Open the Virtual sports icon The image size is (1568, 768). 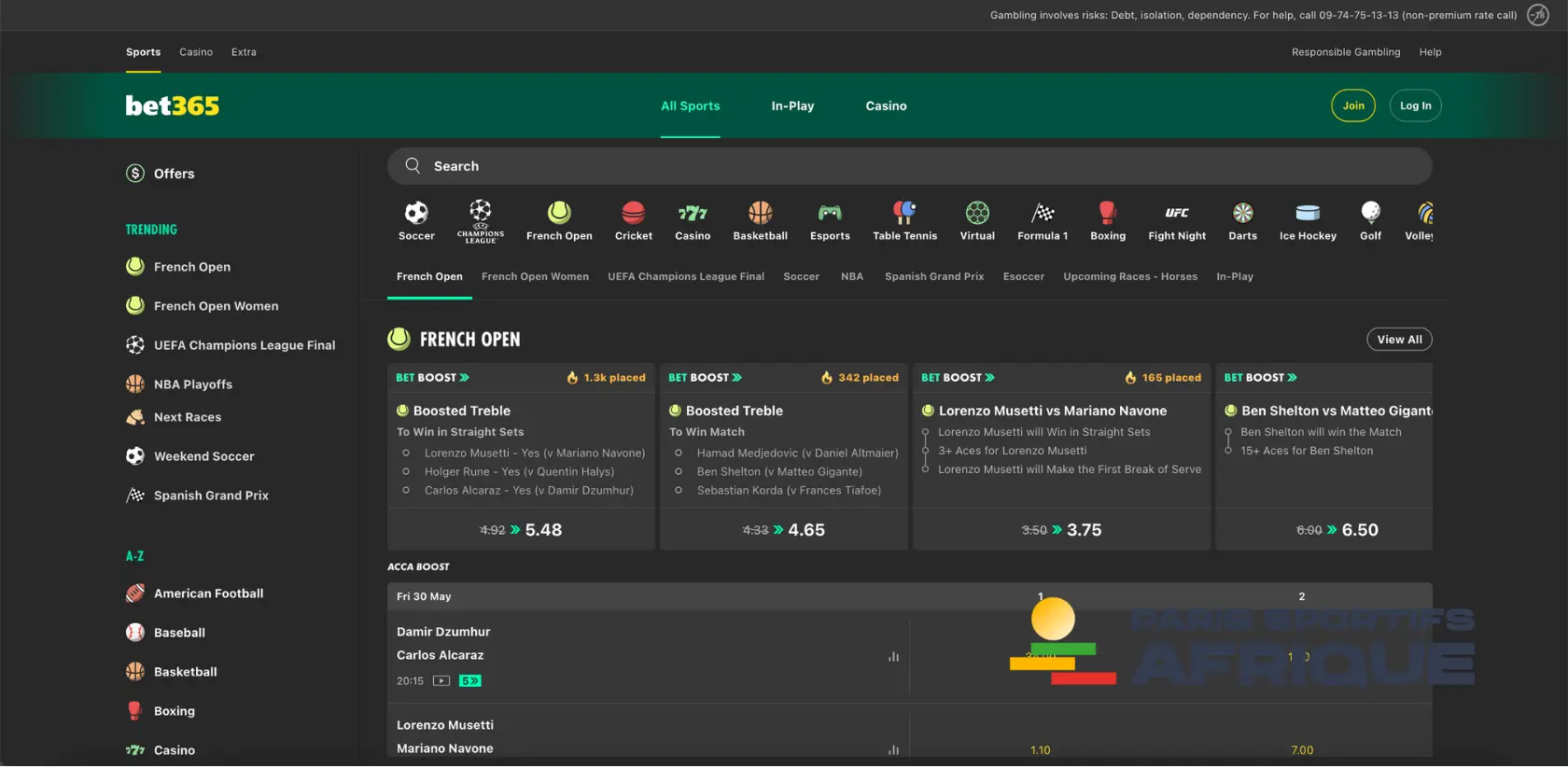(x=977, y=213)
